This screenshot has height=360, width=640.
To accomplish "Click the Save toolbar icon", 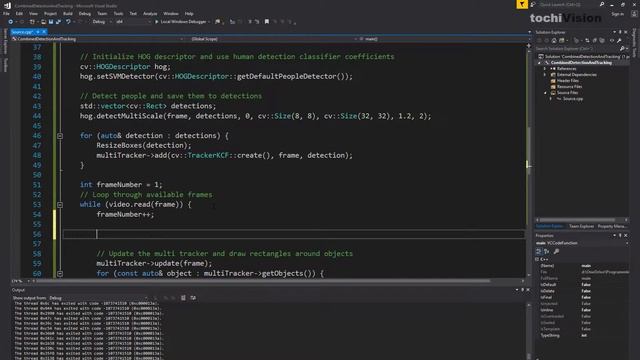I will (51, 22).
